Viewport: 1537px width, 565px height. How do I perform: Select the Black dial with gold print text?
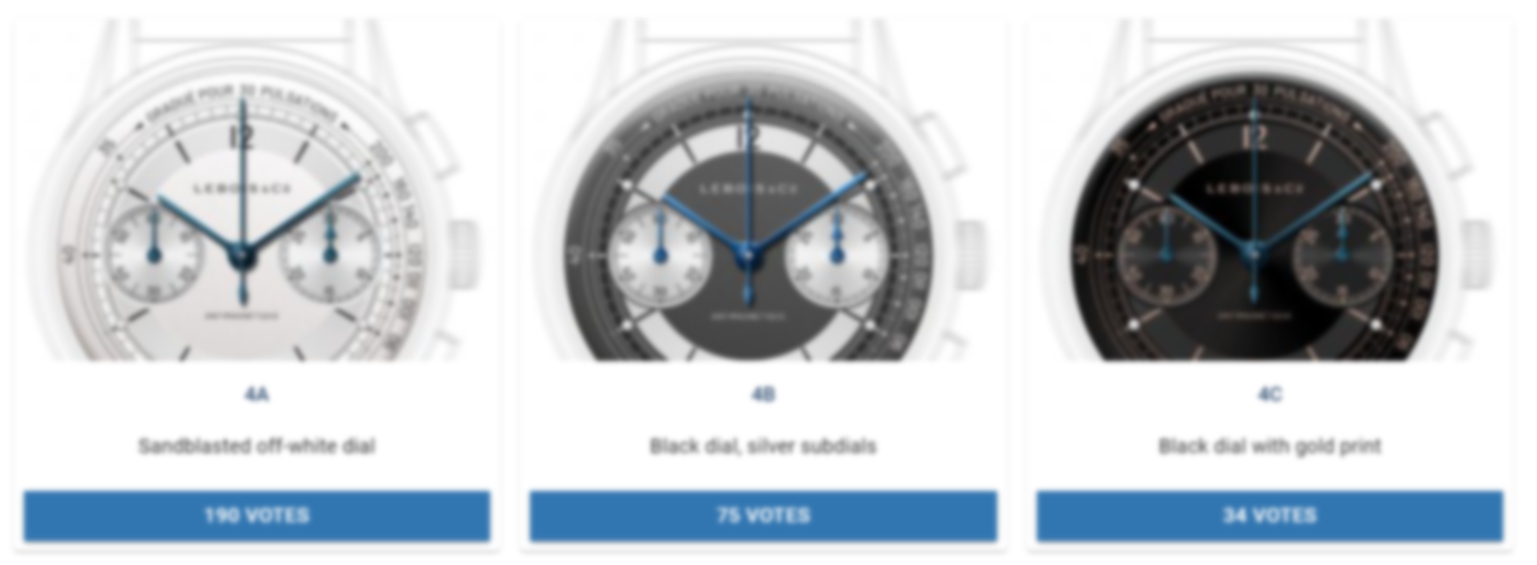(x=1269, y=446)
